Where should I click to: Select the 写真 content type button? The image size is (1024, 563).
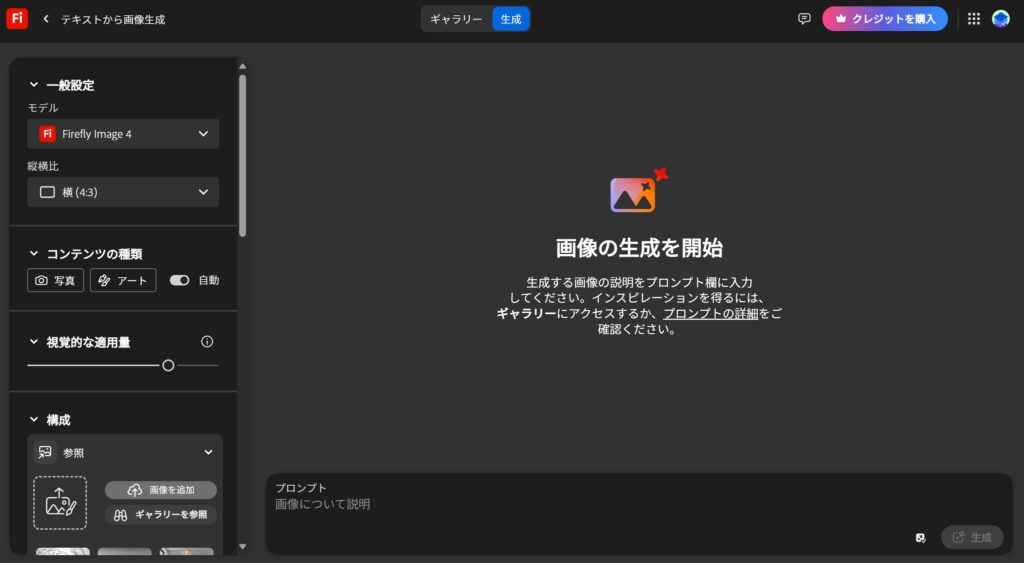pyautogui.click(x=56, y=280)
